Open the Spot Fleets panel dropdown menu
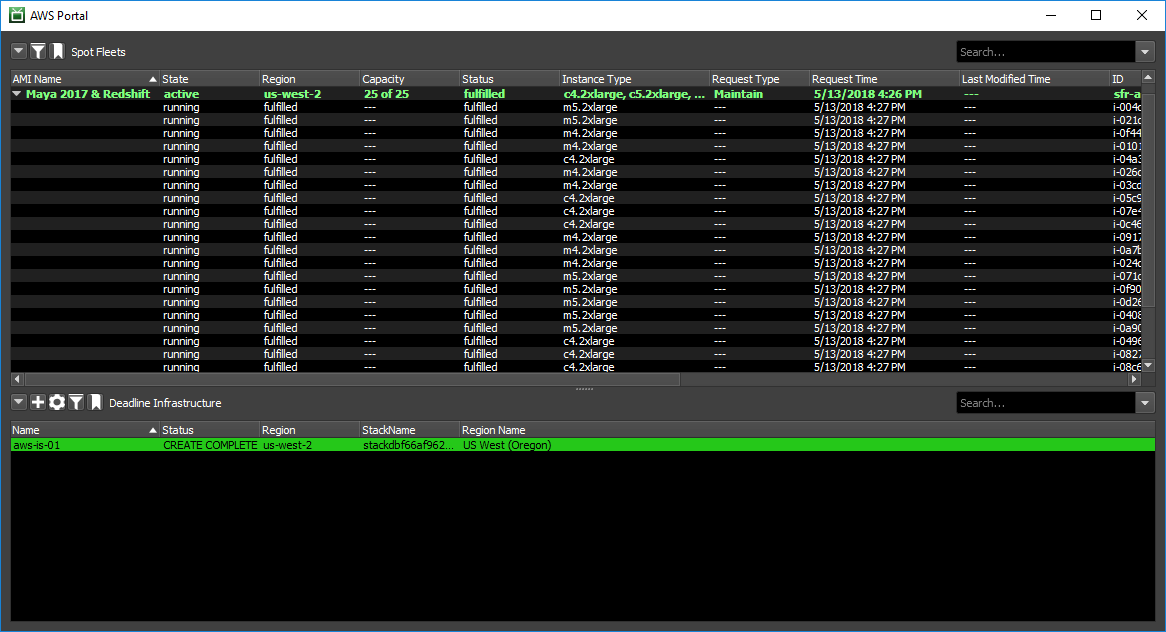The height and width of the screenshot is (632, 1166). pyautogui.click(x=19, y=51)
